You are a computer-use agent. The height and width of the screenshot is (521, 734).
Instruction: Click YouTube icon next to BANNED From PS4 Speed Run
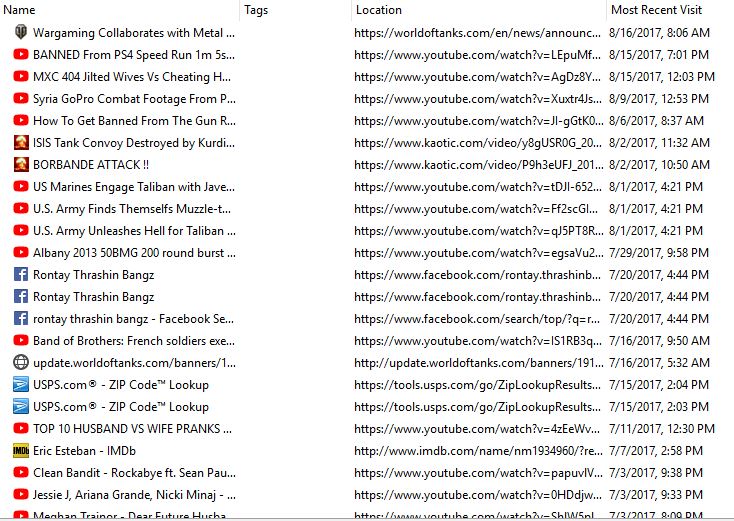point(21,54)
